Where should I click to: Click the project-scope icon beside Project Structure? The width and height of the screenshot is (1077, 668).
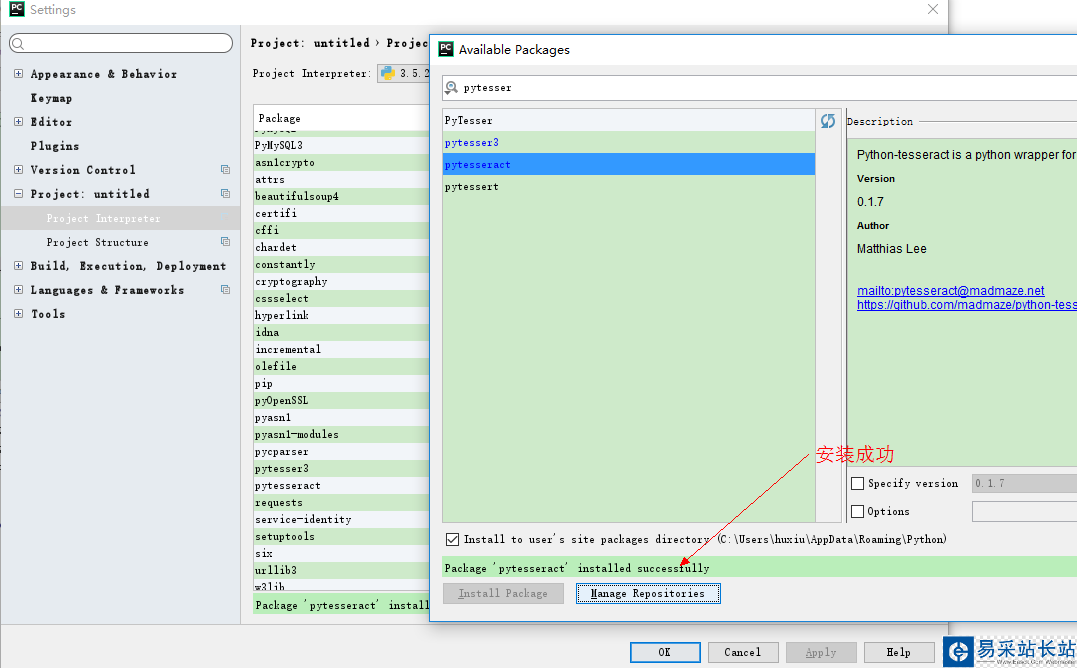225,242
